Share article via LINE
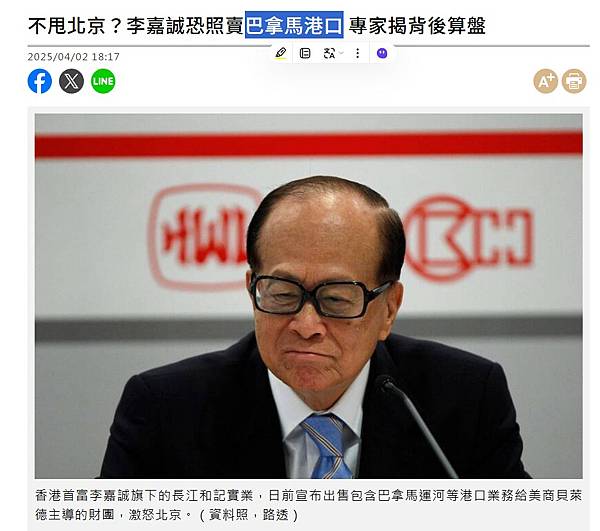Viewport: 600px width, 531px height. coord(103,81)
